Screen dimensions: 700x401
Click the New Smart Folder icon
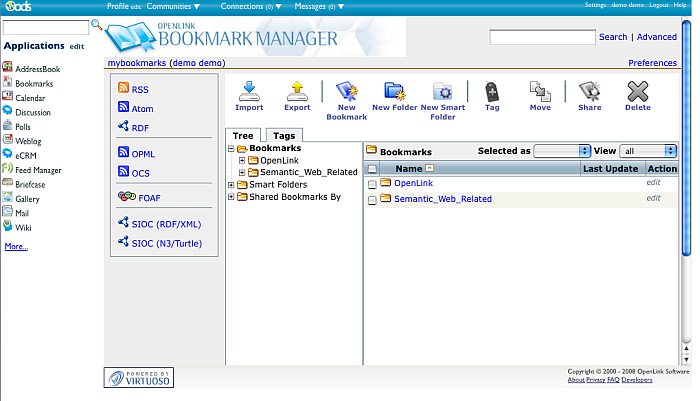point(442,91)
